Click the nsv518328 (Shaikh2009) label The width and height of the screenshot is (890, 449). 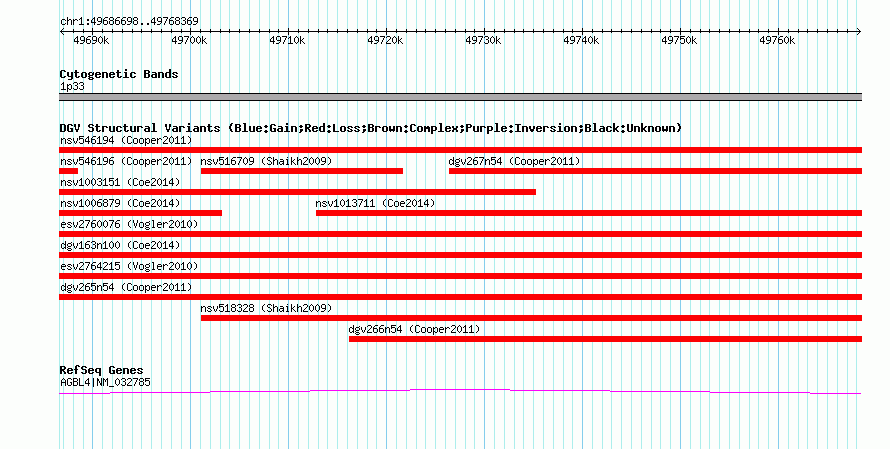[x=266, y=308]
